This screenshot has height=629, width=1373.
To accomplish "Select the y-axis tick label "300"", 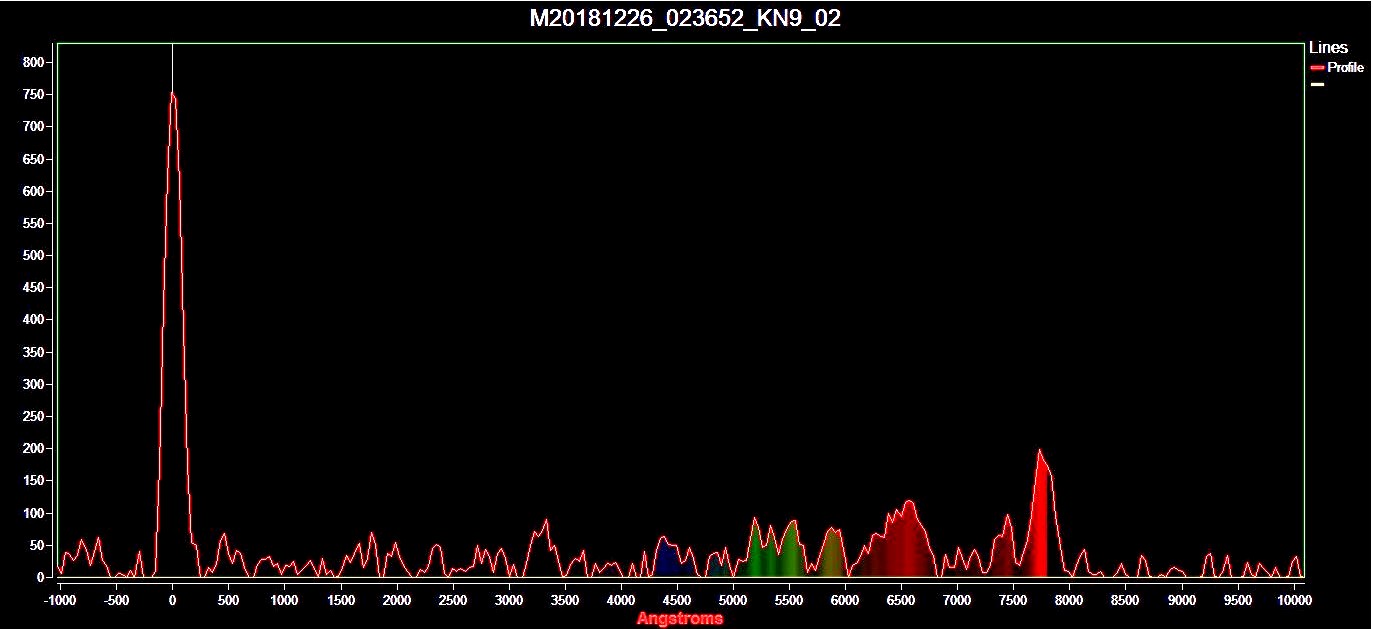I will [x=34, y=384].
